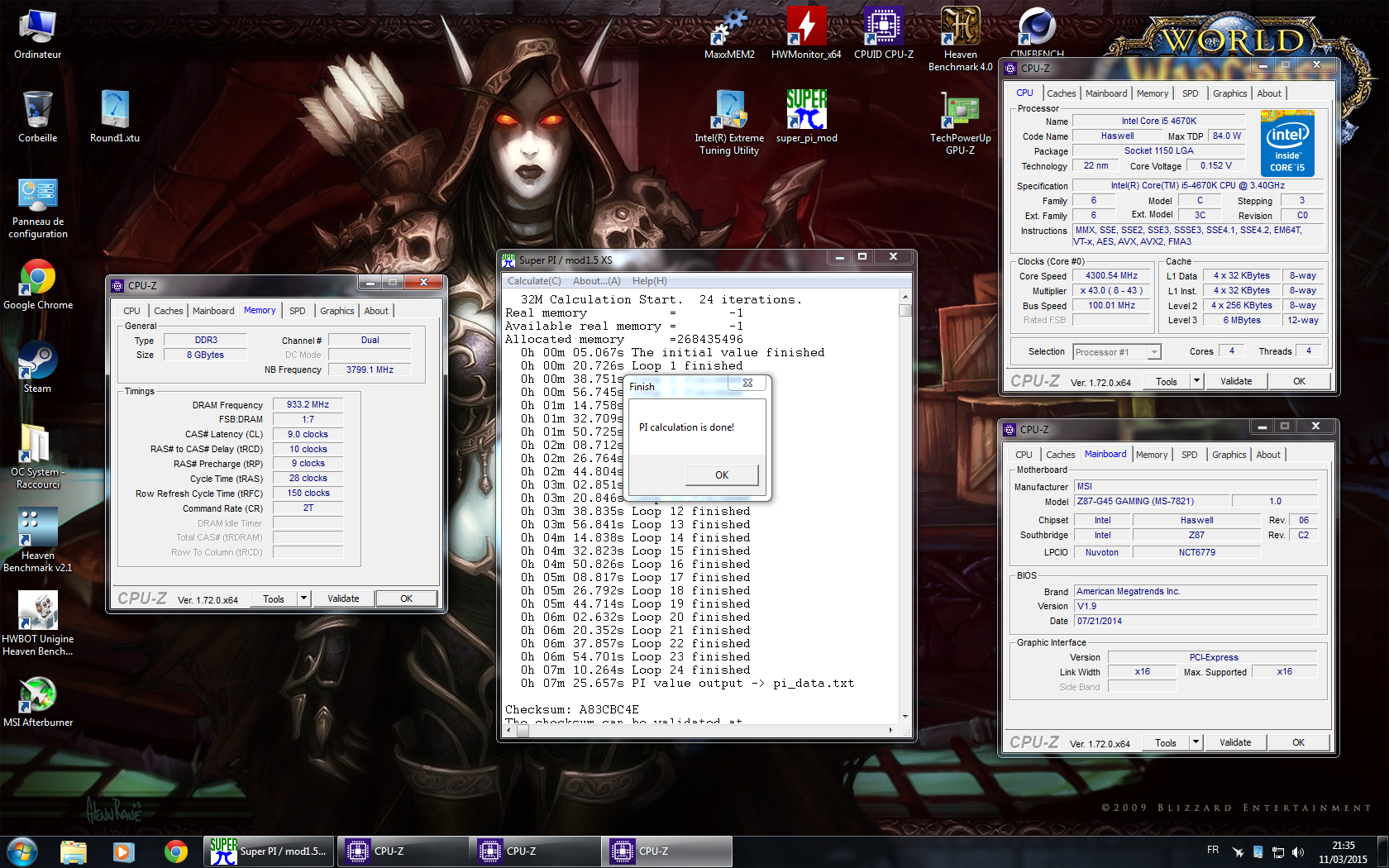Image resolution: width=1389 pixels, height=868 pixels.
Task: Close the Finish dialog with X
Action: [747, 384]
